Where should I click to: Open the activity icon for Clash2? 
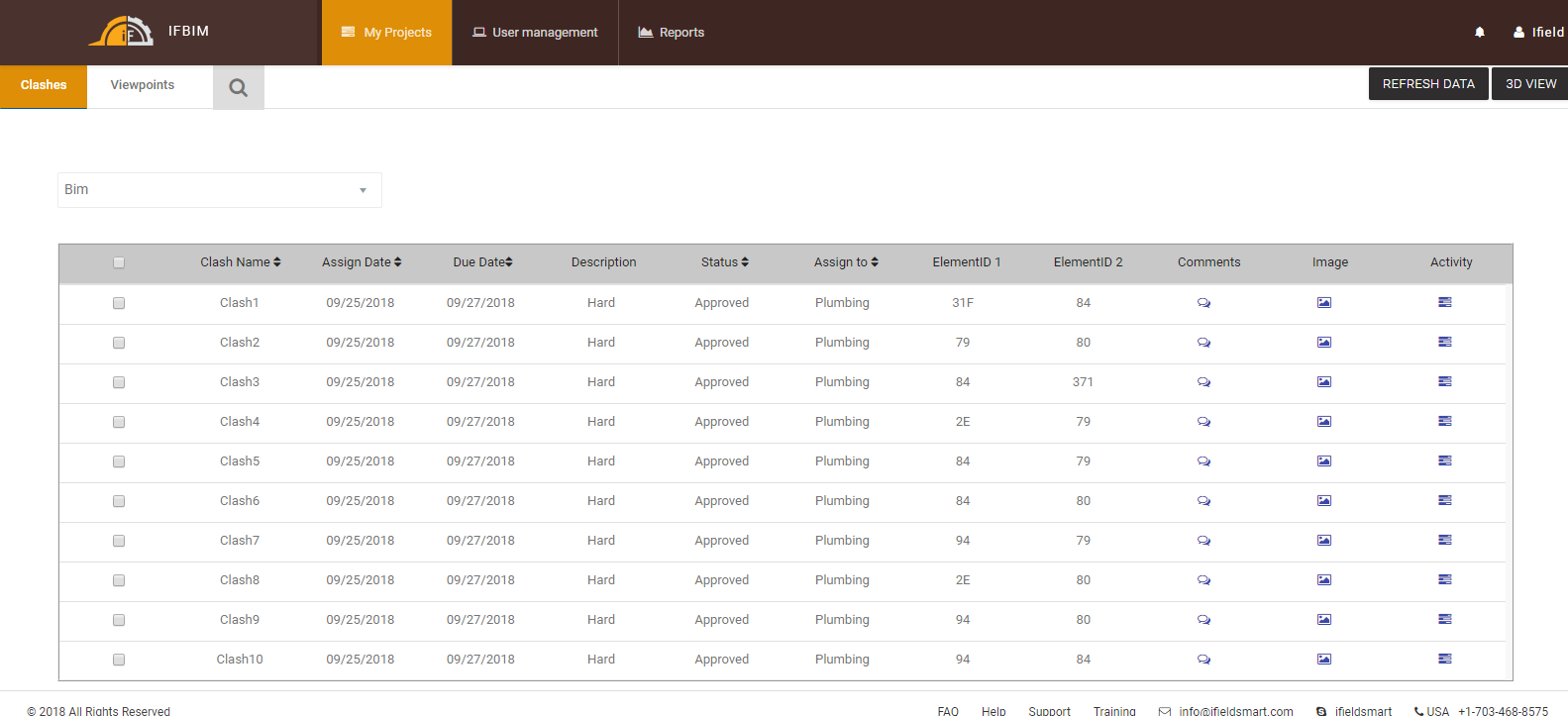(x=1445, y=343)
